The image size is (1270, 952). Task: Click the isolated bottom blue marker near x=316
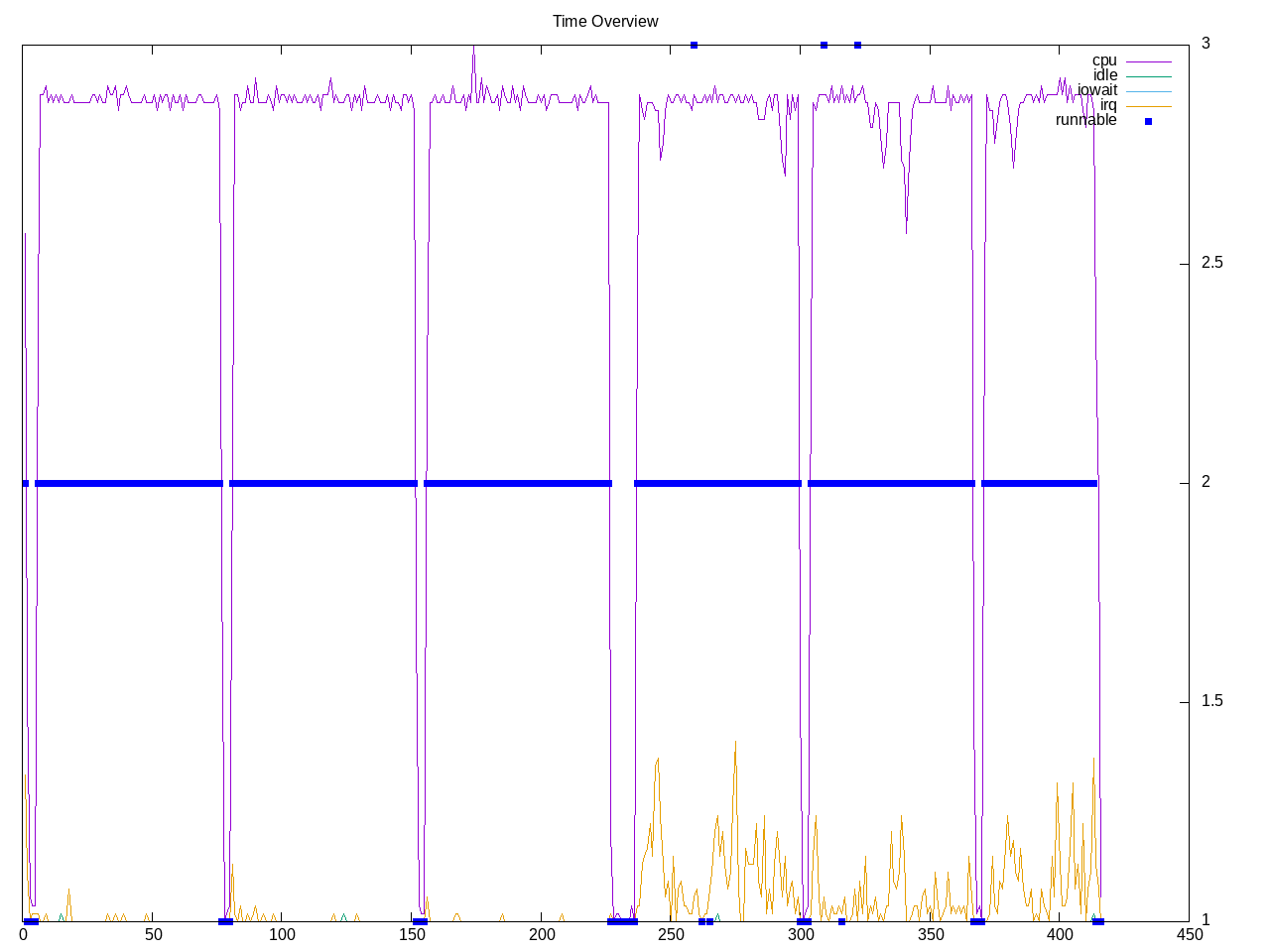(x=841, y=921)
